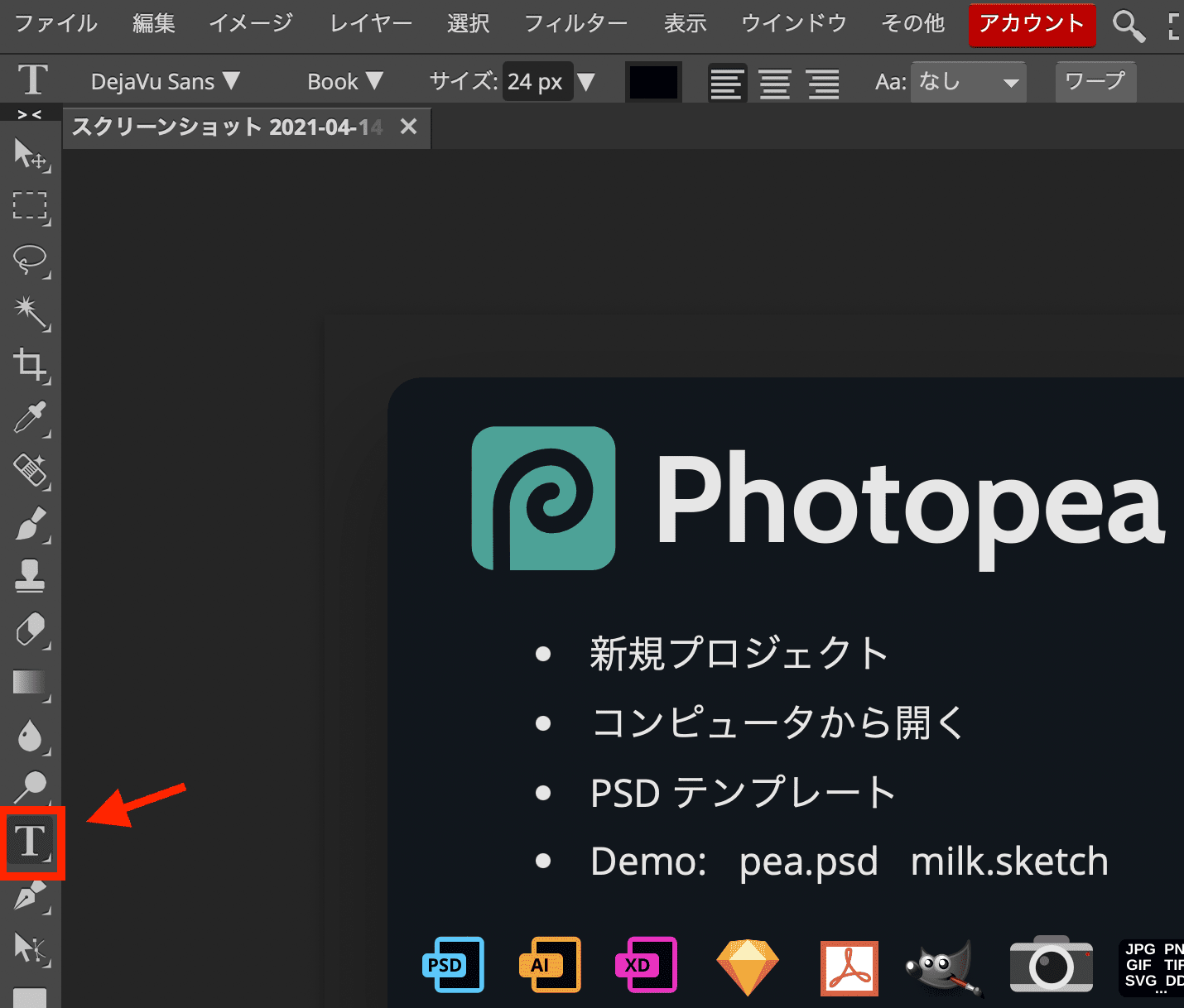This screenshot has height=1008, width=1184.
Task: Open the Aa anti-aliasing dropdown
Action: click(968, 82)
